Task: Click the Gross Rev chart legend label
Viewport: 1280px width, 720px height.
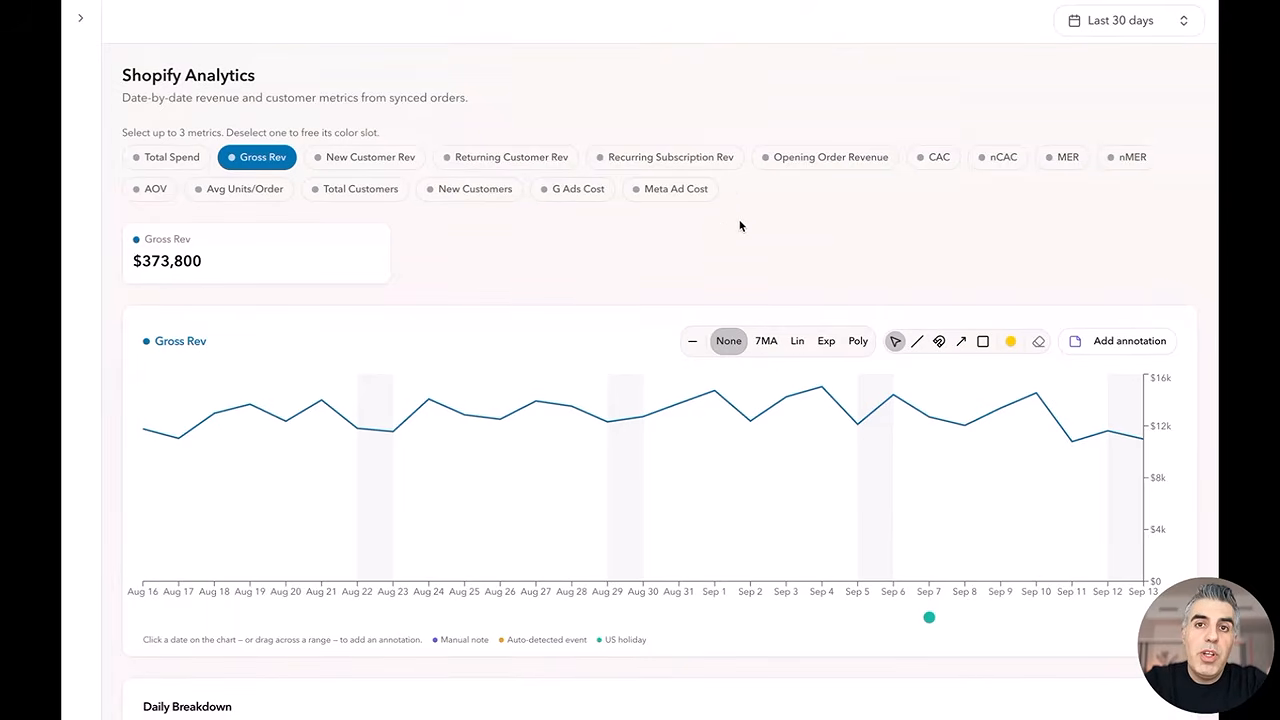Action: coord(175,341)
